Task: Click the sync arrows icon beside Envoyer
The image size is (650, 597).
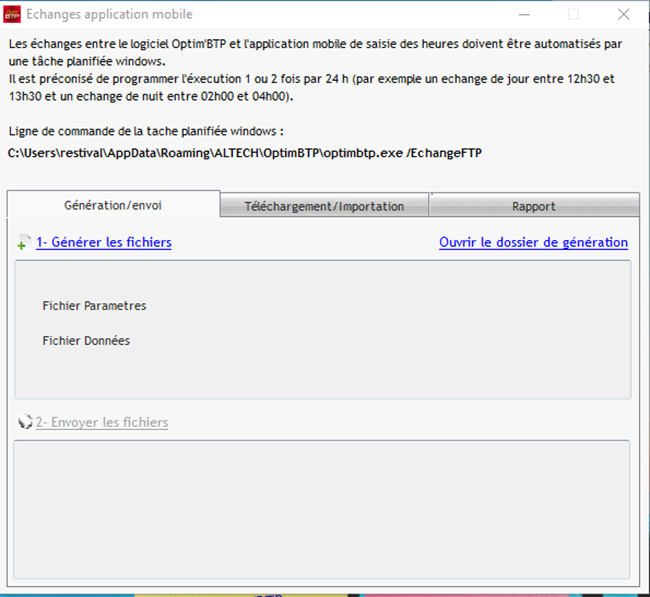Action: click(x=25, y=422)
